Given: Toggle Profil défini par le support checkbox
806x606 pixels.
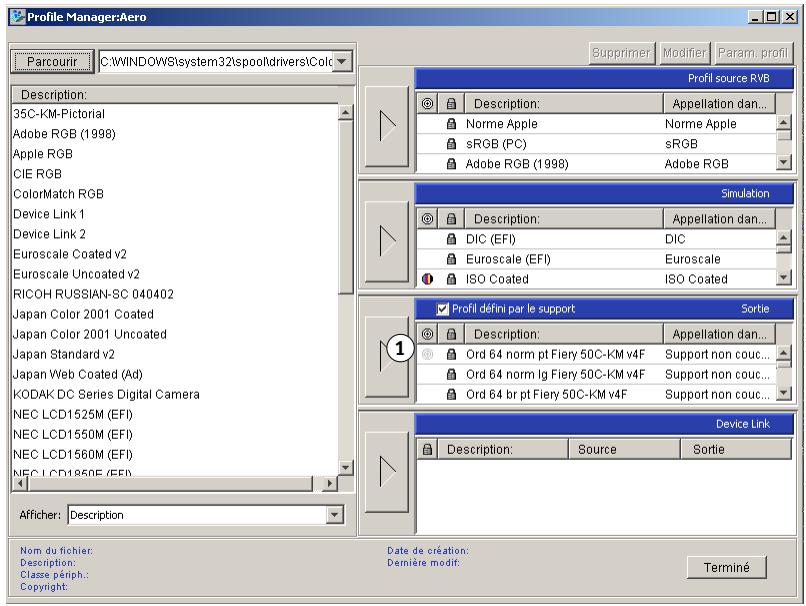Looking at the screenshot, I should [442, 309].
